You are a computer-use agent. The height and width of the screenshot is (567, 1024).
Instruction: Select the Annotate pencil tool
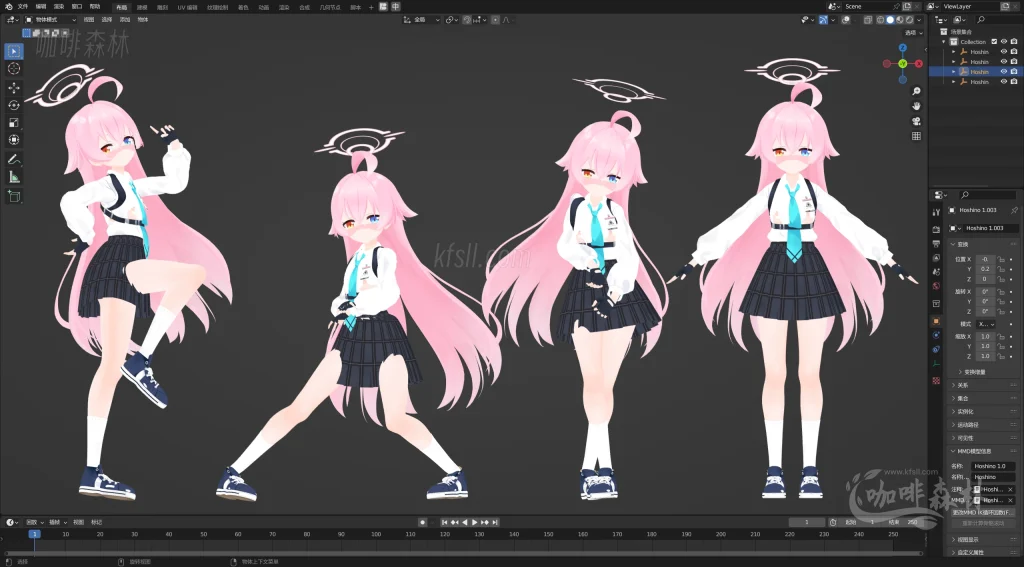click(x=14, y=159)
